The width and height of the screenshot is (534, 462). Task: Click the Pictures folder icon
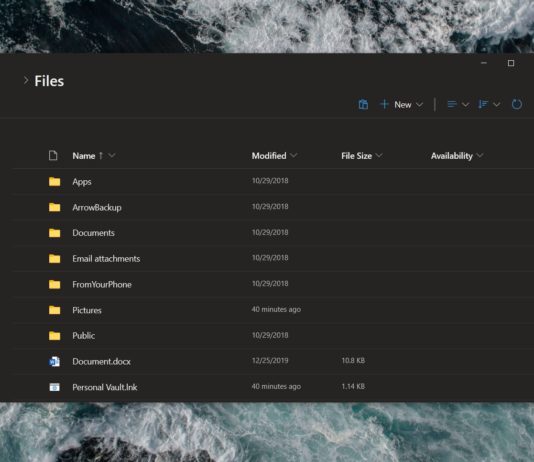coord(54,310)
